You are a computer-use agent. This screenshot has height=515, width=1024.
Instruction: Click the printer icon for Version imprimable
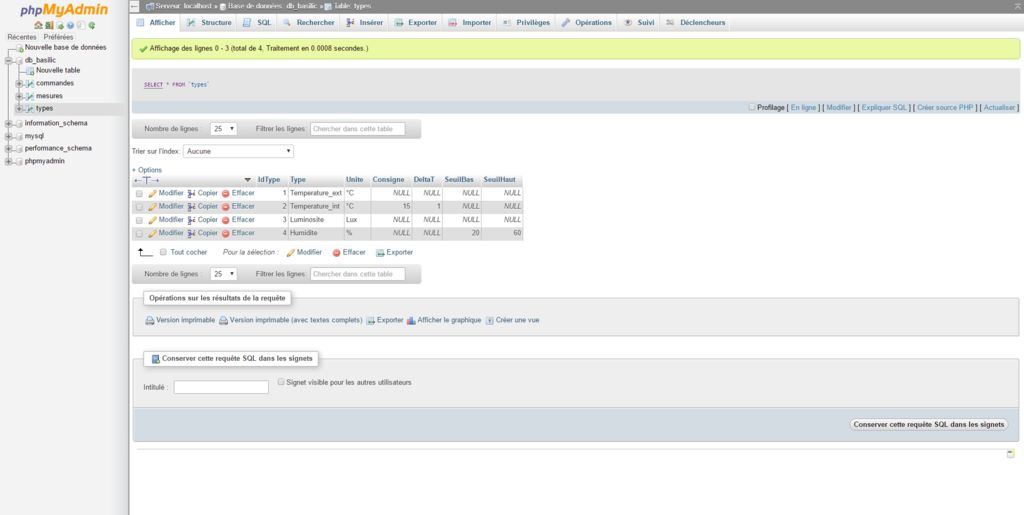[x=150, y=321]
